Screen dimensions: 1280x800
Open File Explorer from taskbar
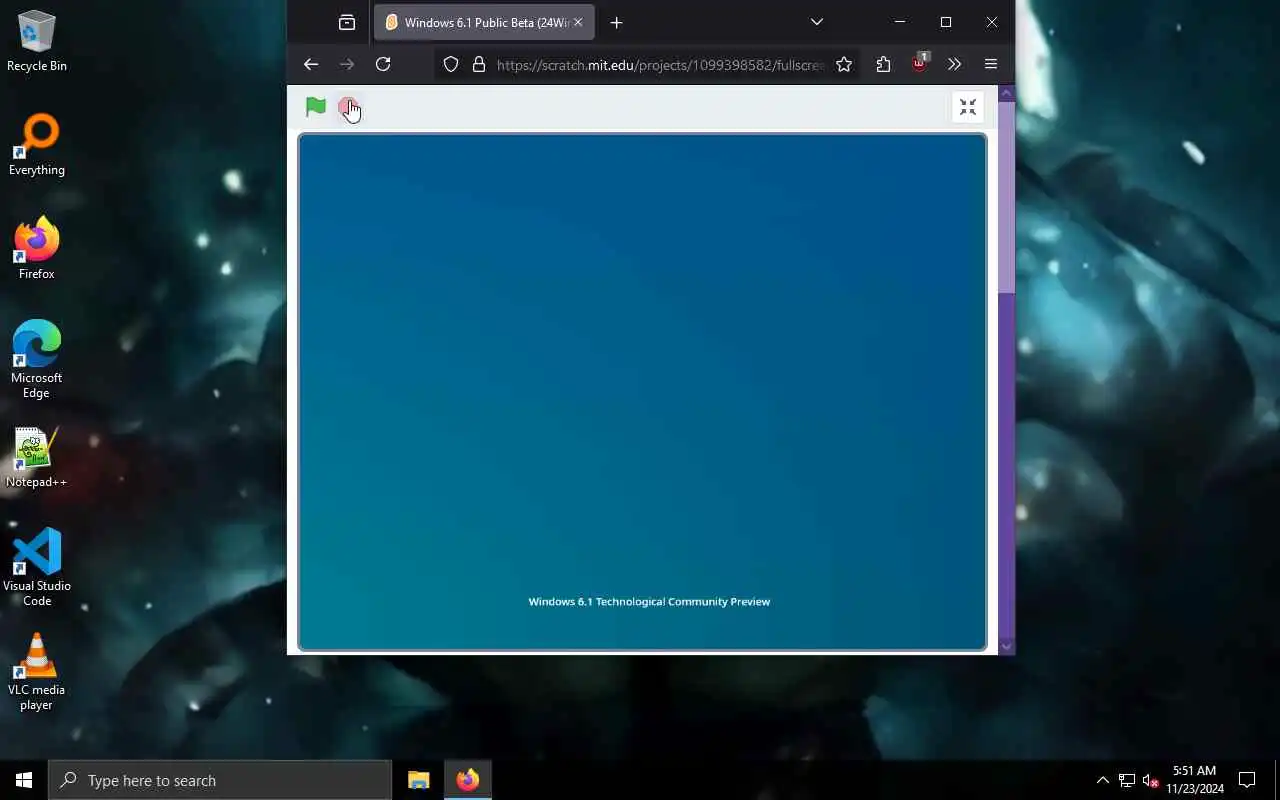click(x=419, y=780)
